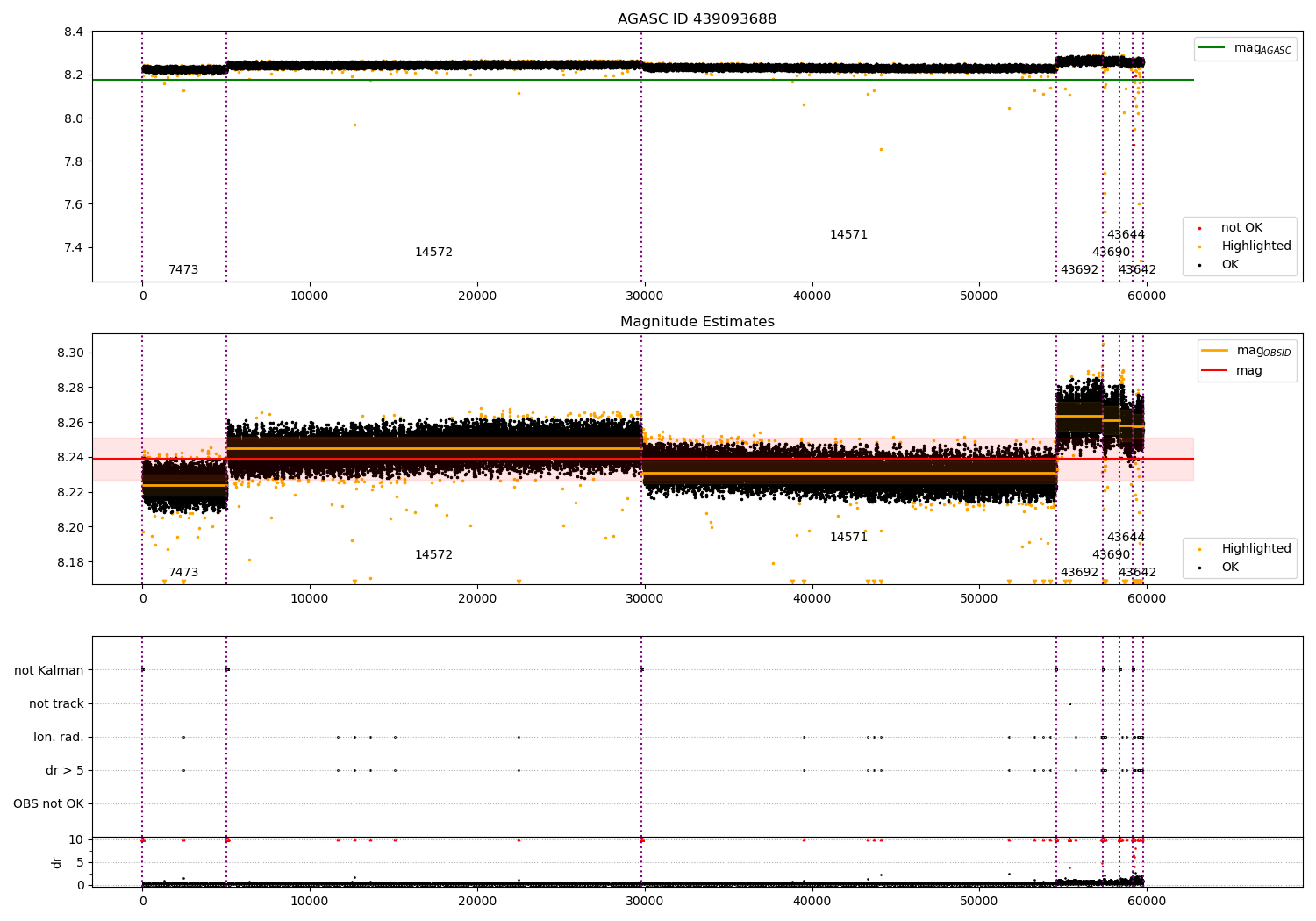This screenshot has width=1316, height=921.
Task: Click the 'not track' axis label
Action: pos(56,703)
